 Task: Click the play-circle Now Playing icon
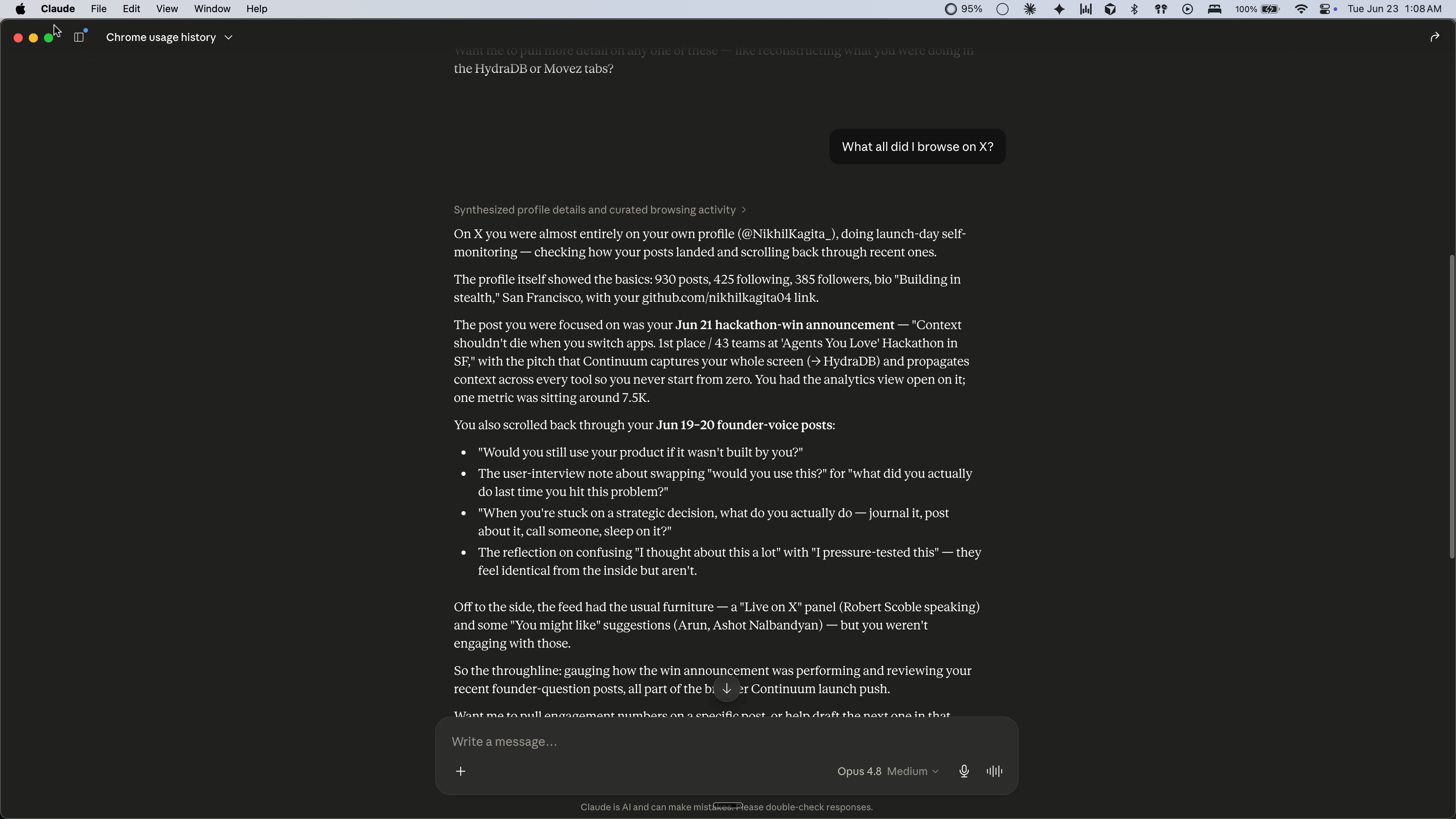pyautogui.click(x=1188, y=9)
